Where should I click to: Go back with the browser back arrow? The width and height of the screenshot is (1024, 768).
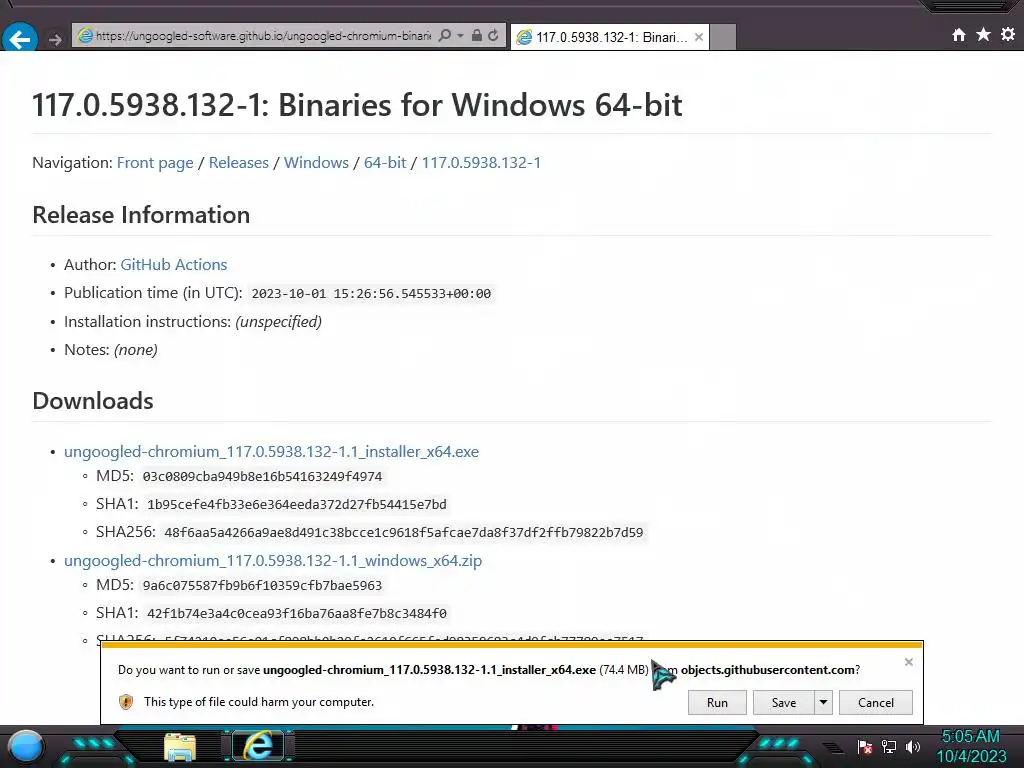click(x=20, y=39)
